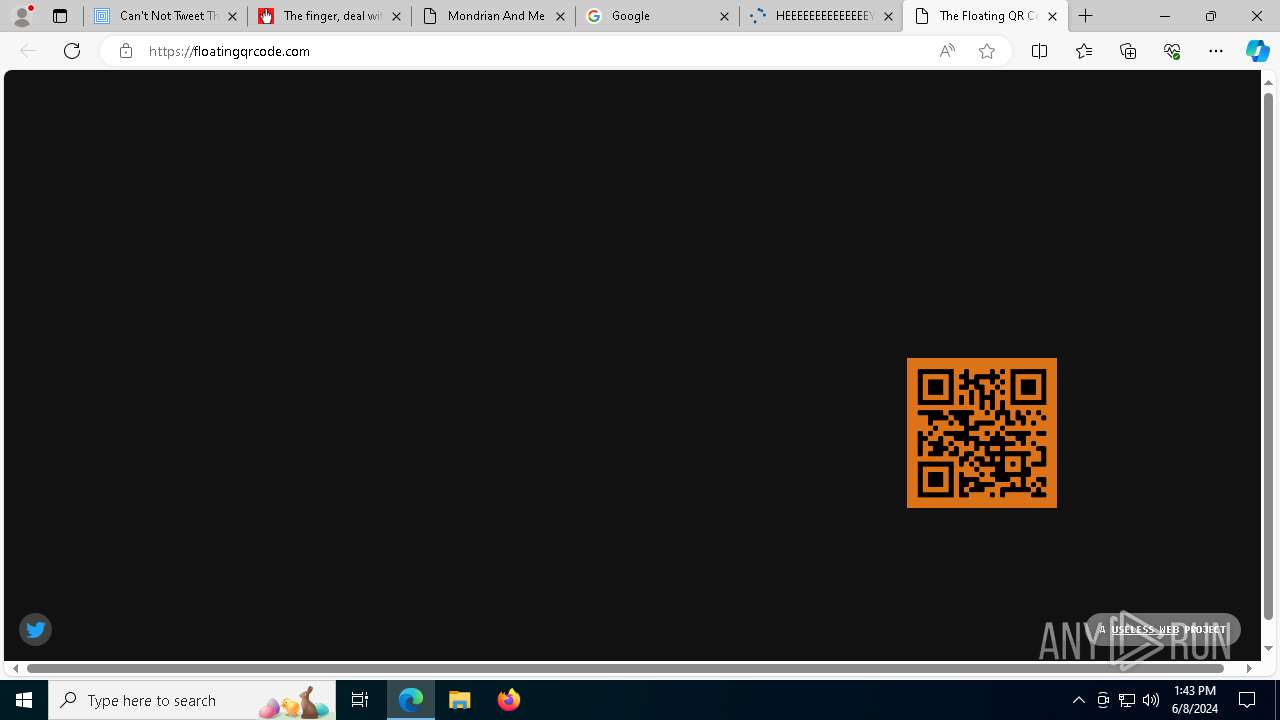Open the volume control tray icon
Screen dimensions: 1280x720
coord(1150,700)
